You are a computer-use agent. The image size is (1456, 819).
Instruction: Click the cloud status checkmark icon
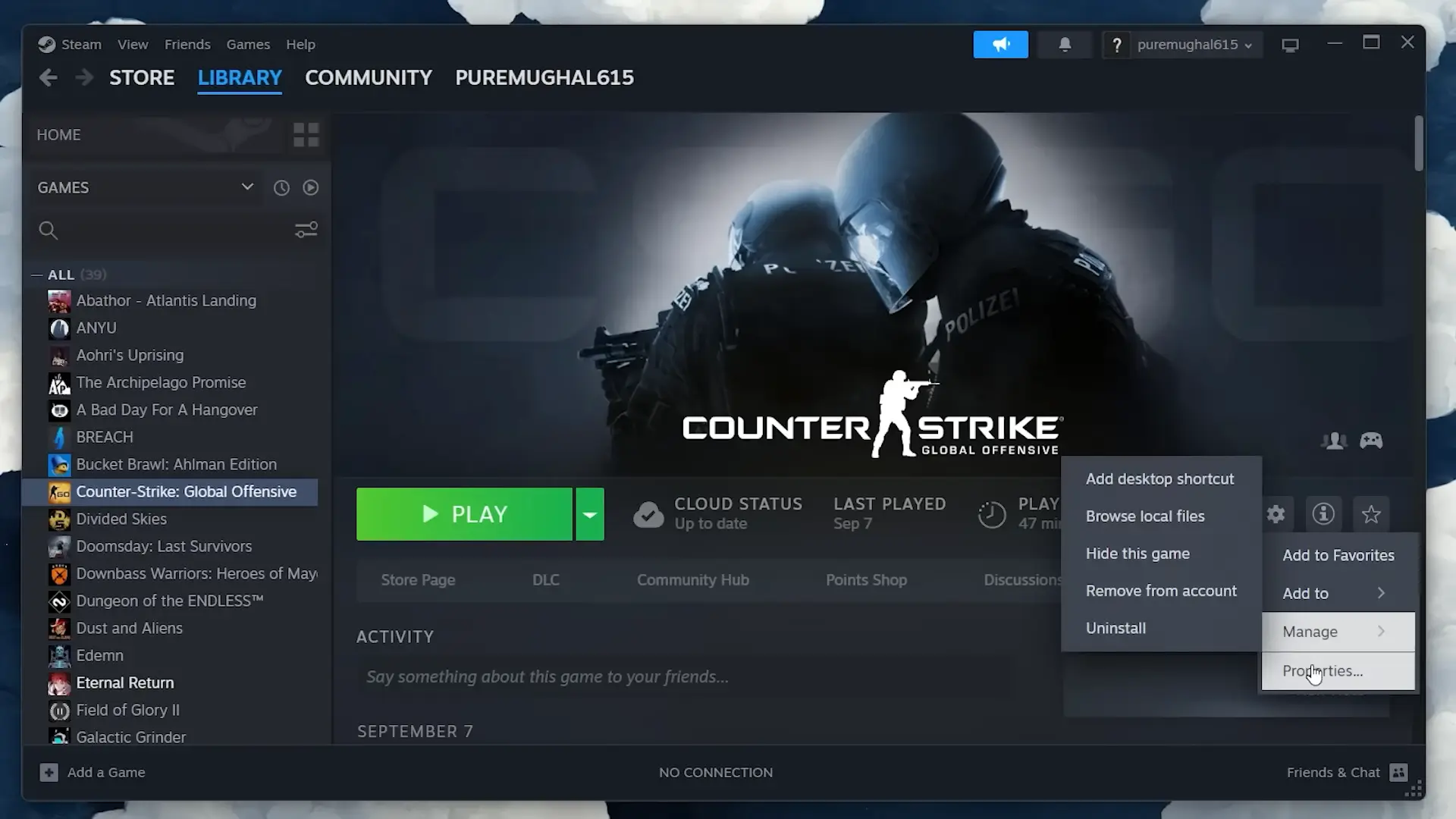point(648,514)
